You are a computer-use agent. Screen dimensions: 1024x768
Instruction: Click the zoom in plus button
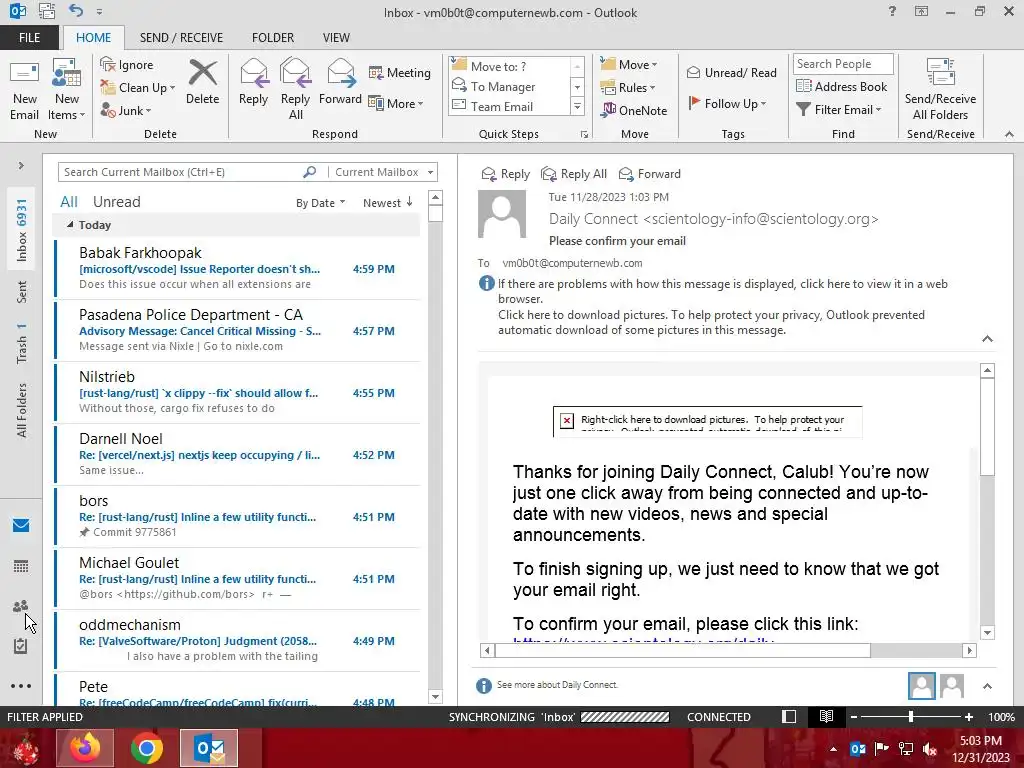[x=969, y=716]
